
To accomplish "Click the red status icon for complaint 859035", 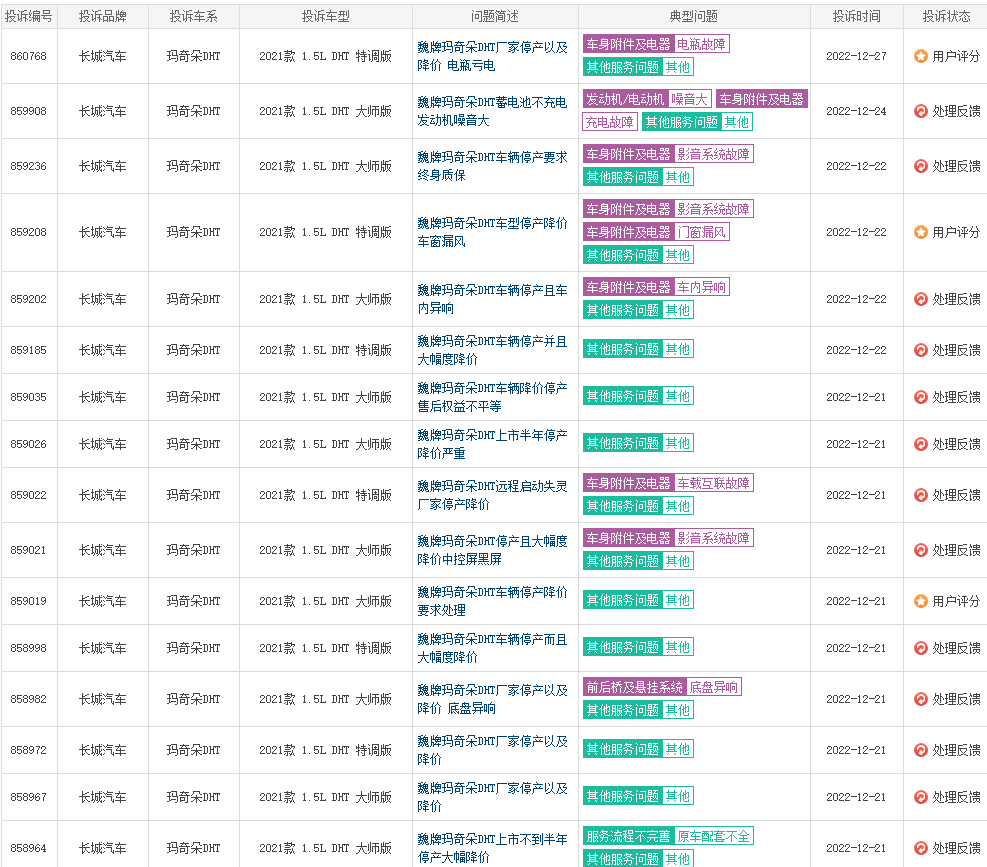I will tap(920, 397).
